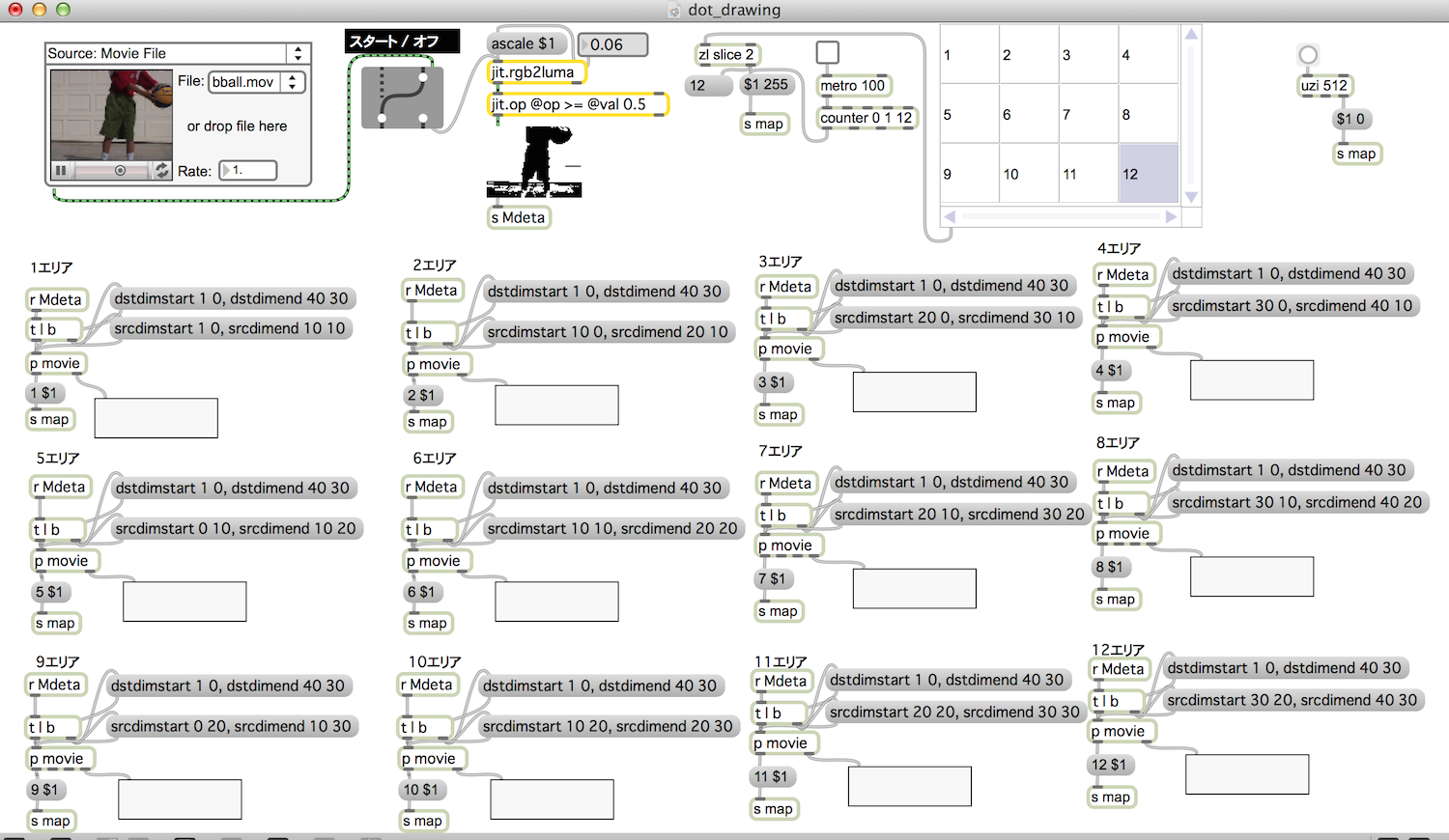Click the Rate number box triangle
The width and height of the screenshot is (1449, 840).
click(227, 171)
